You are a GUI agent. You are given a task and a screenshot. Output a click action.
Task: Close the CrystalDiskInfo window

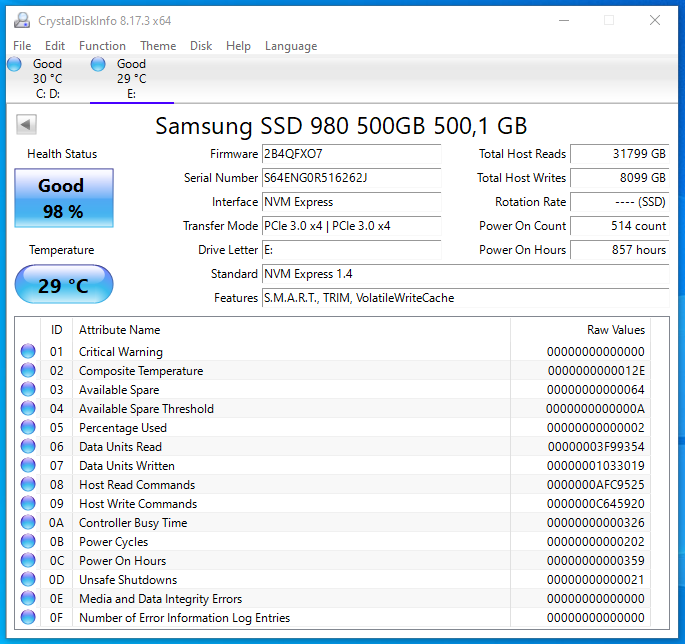pos(654,20)
